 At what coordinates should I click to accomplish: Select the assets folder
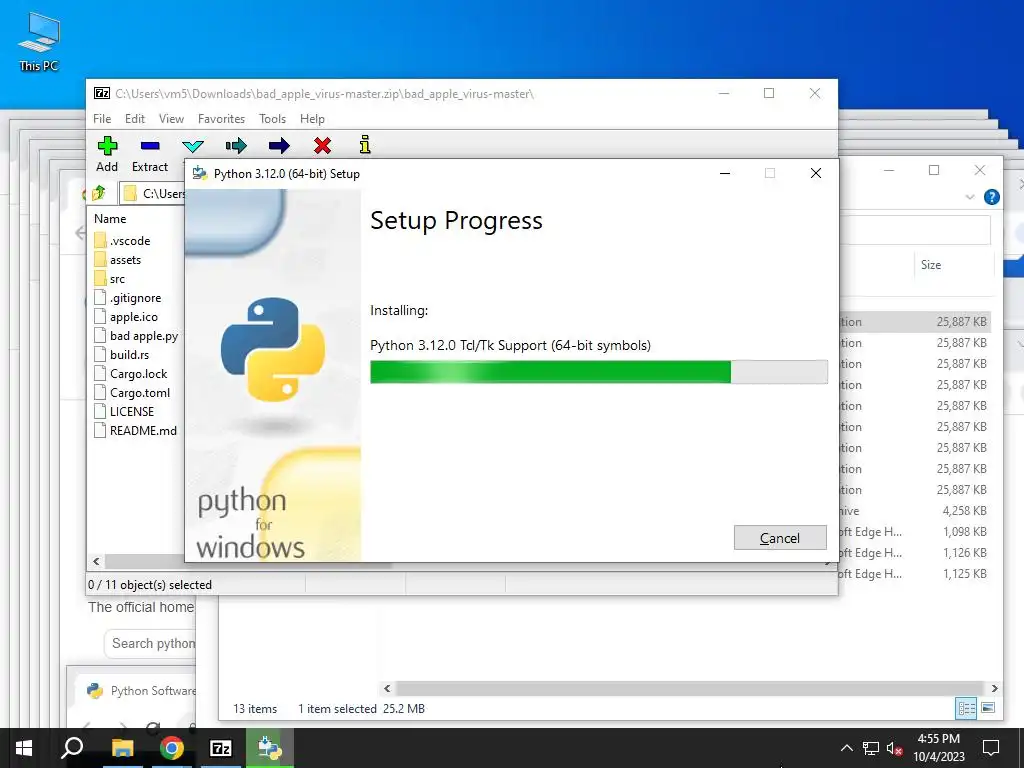(x=125, y=259)
